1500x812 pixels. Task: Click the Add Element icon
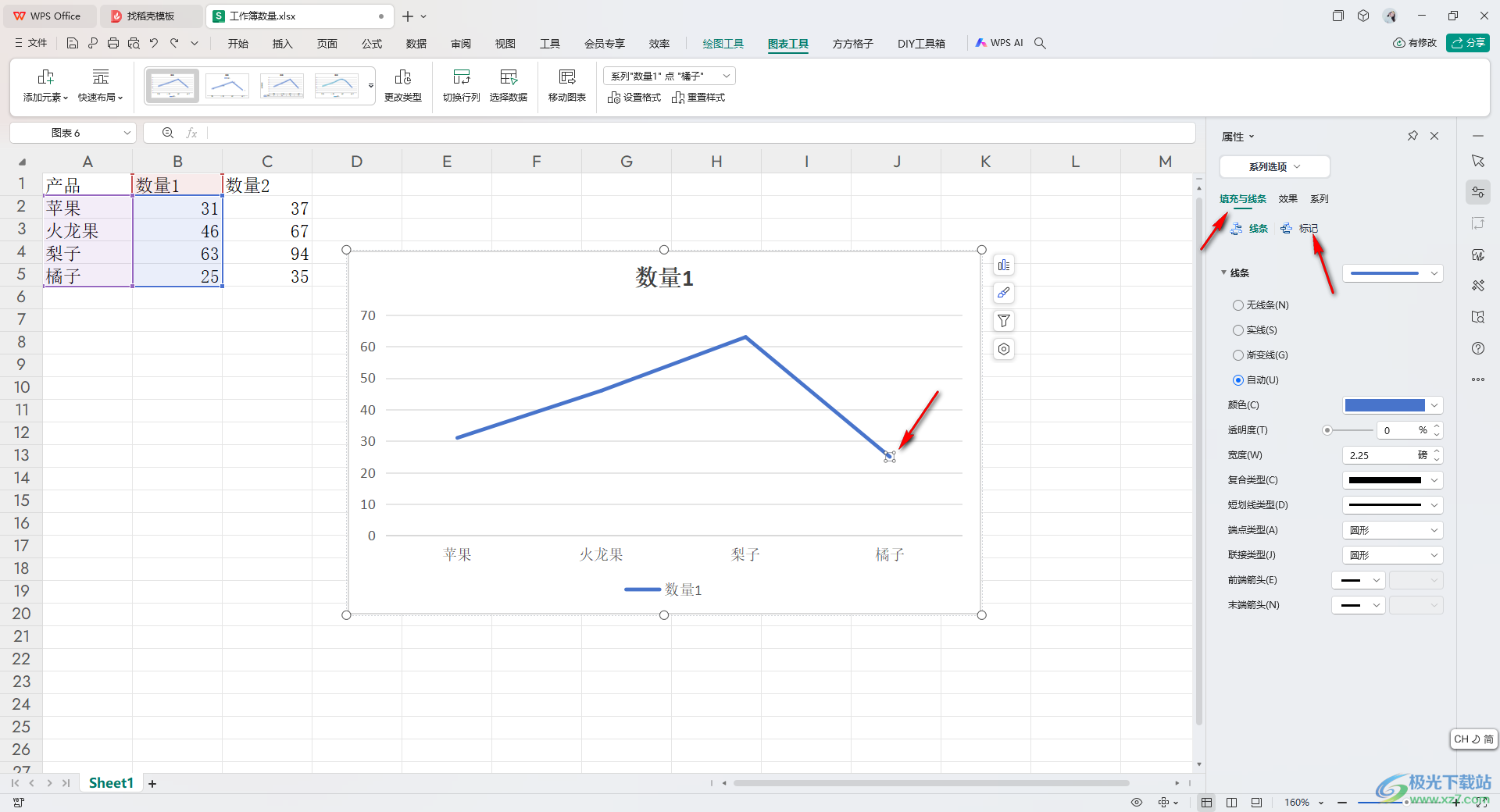45,77
